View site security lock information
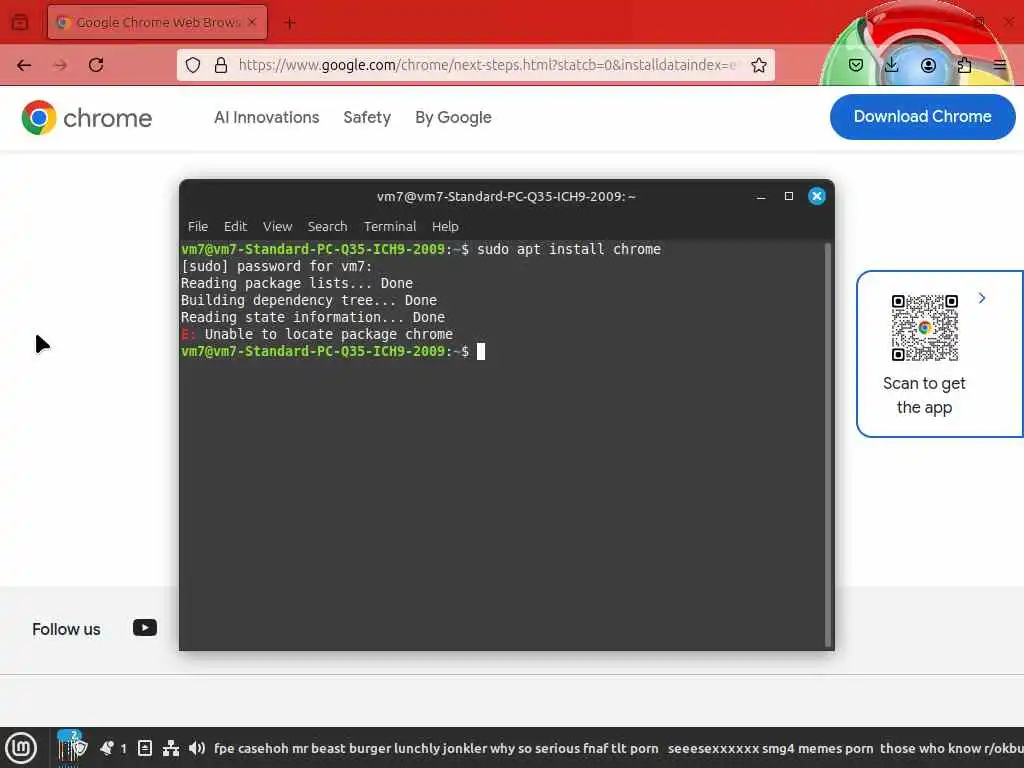1024x768 pixels. pyautogui.click(x=221, y=65)
